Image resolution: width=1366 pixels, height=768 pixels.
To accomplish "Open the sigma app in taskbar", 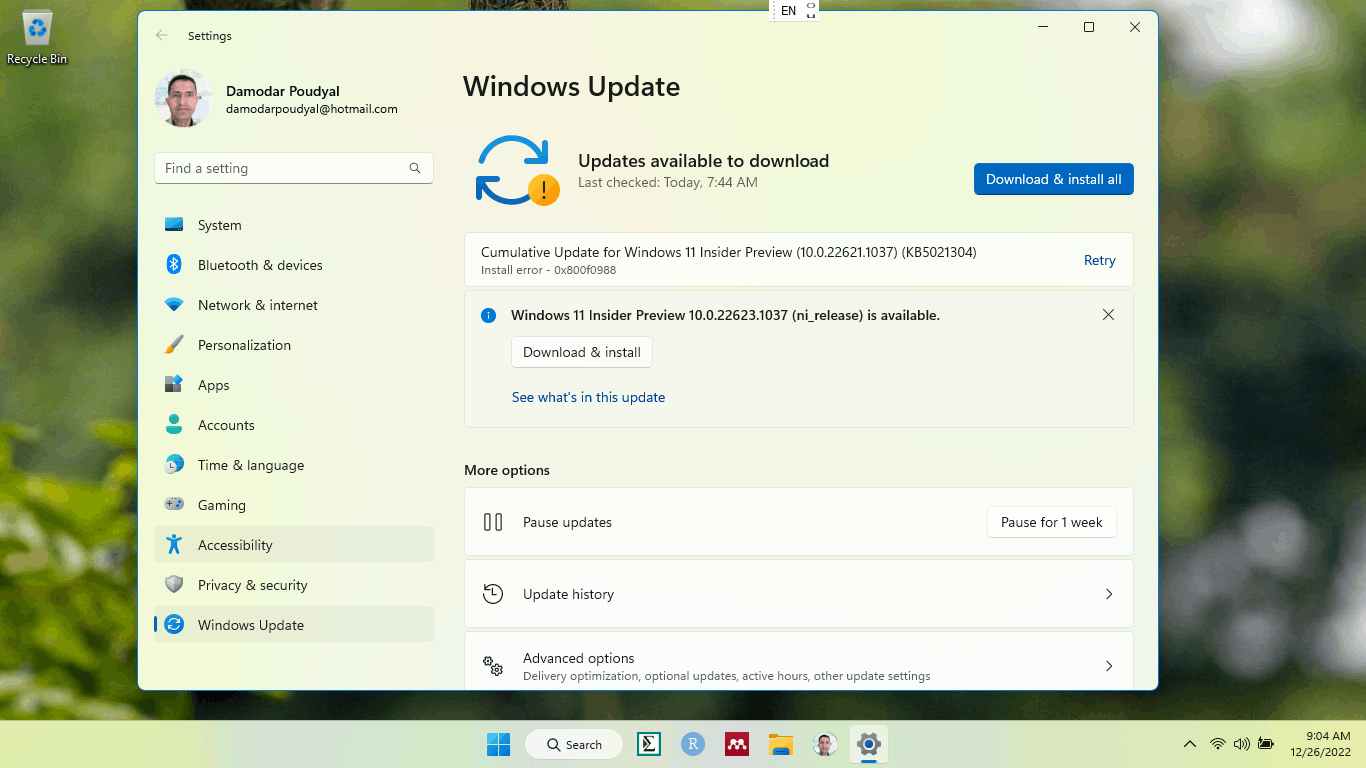I will click(x=649, y=744).
